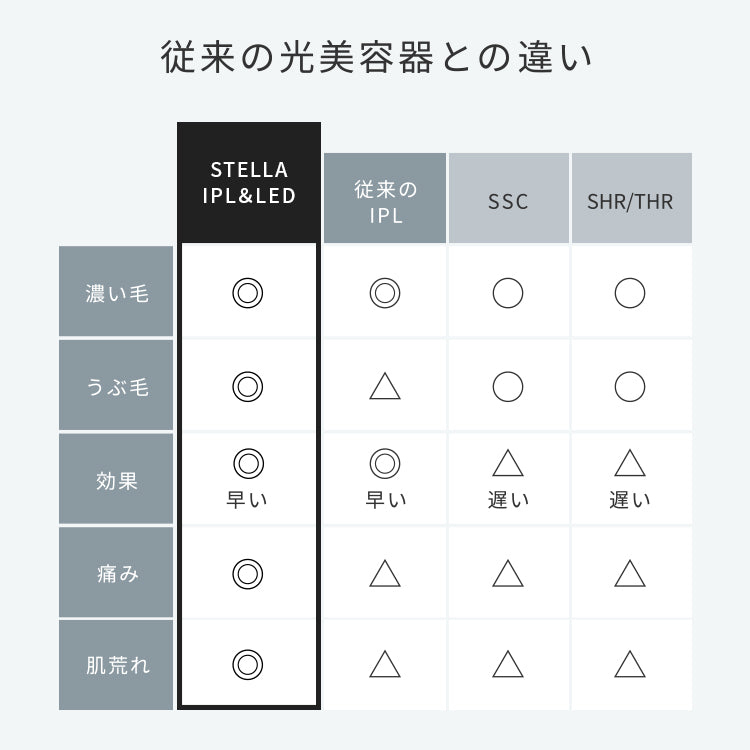
Task: Click the triangle for 従来のIPL うぶ毛
Action: coord(385,387)
